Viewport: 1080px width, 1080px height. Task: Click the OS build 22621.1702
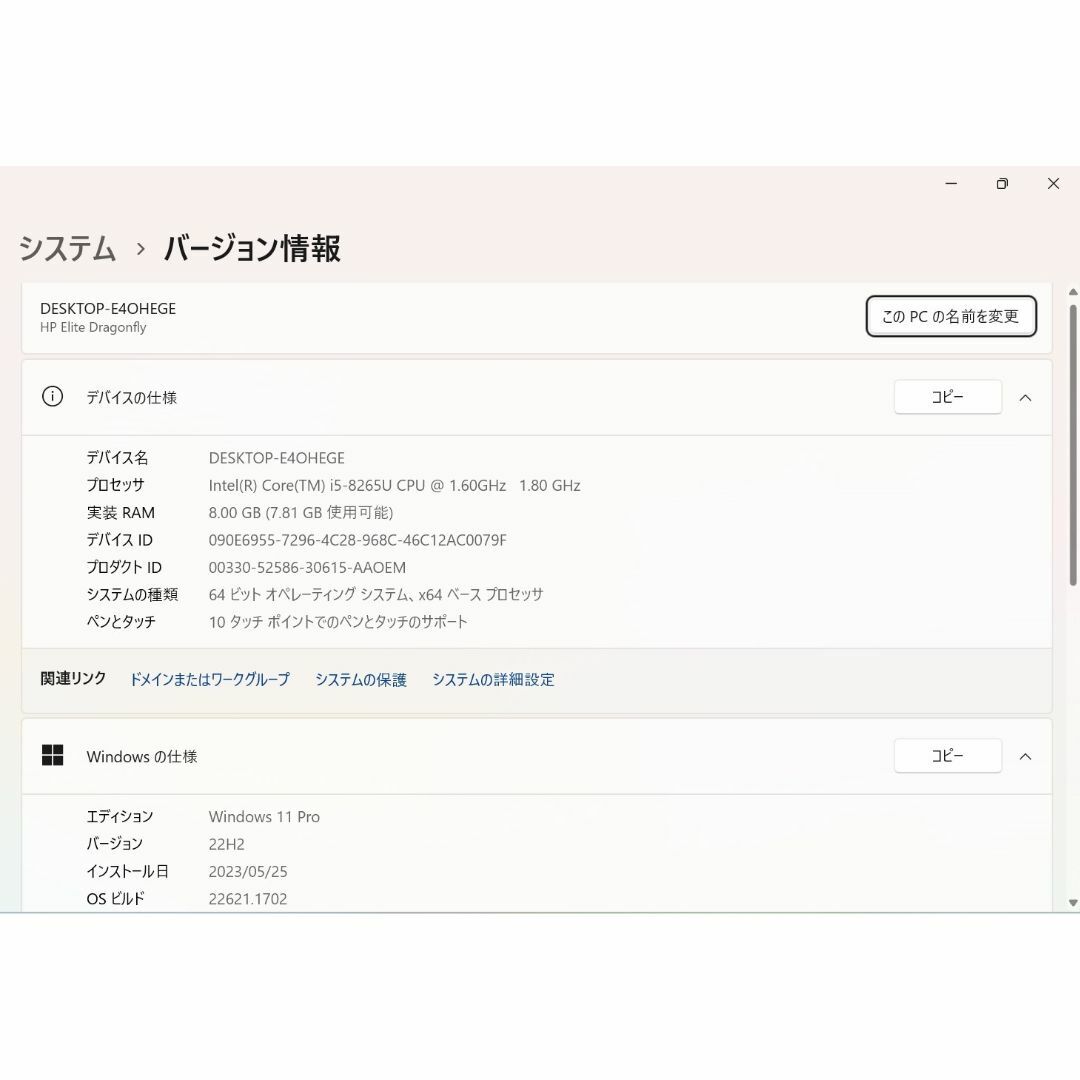point(248,899)
